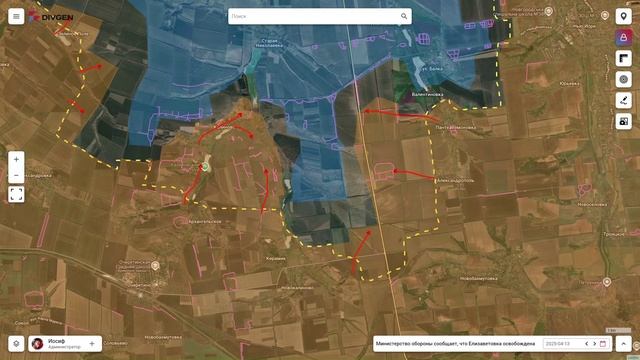
Task: Click the Ministry of Defense news message
Action: coord(455,344)
